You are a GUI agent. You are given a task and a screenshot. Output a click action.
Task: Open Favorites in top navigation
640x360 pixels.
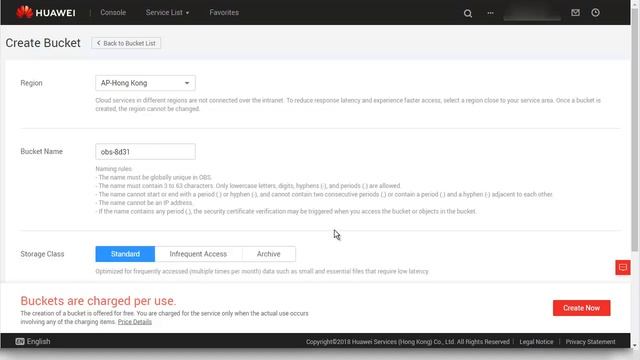(224, 12)
